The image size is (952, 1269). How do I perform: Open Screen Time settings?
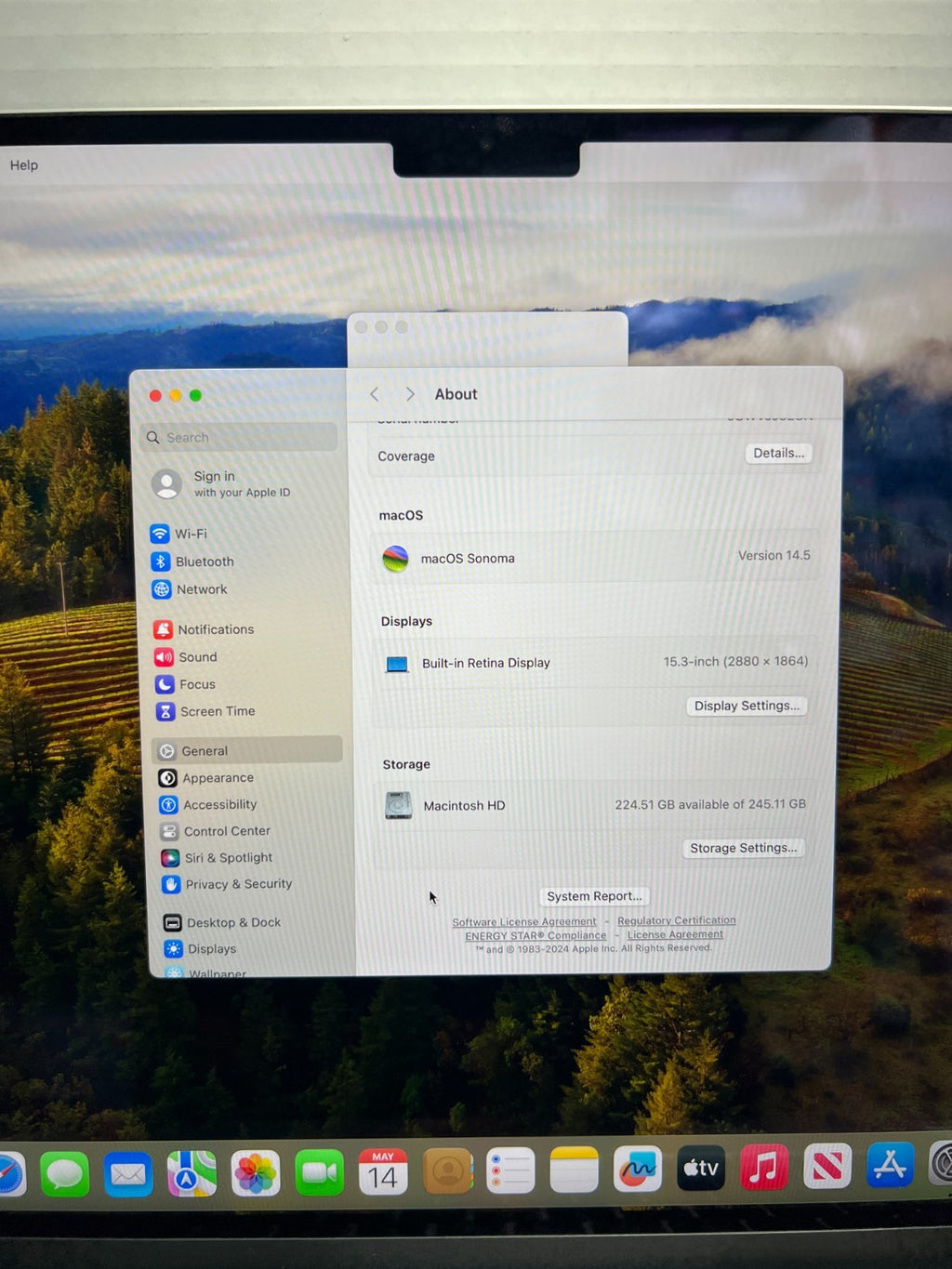[x=205, y=711]
